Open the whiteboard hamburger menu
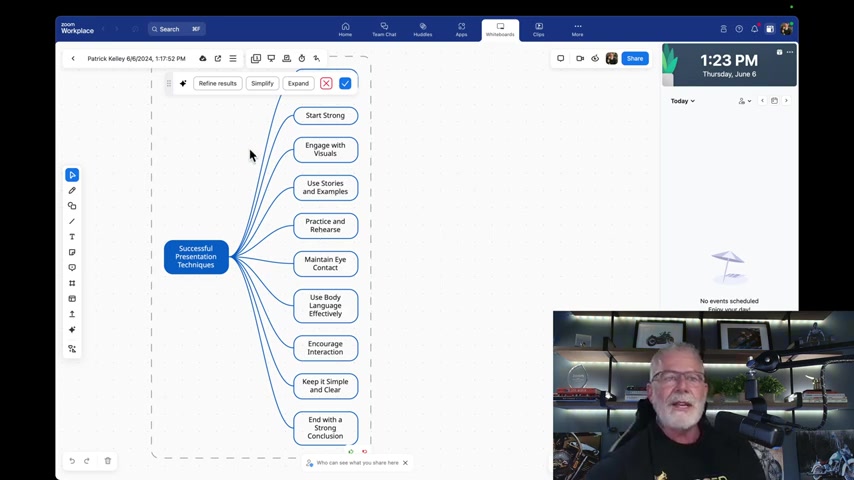Screen dimensions: 854x480 point(233,58)
